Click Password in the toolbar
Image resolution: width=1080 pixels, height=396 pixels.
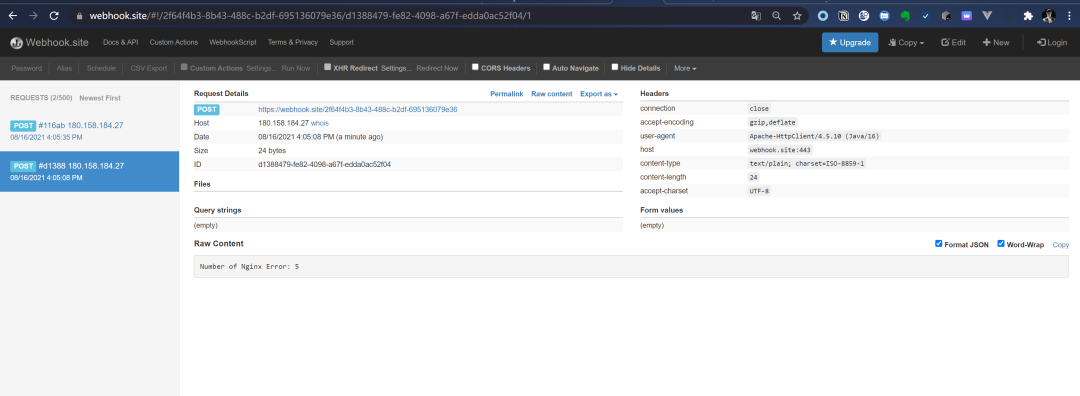coord(27,68)
